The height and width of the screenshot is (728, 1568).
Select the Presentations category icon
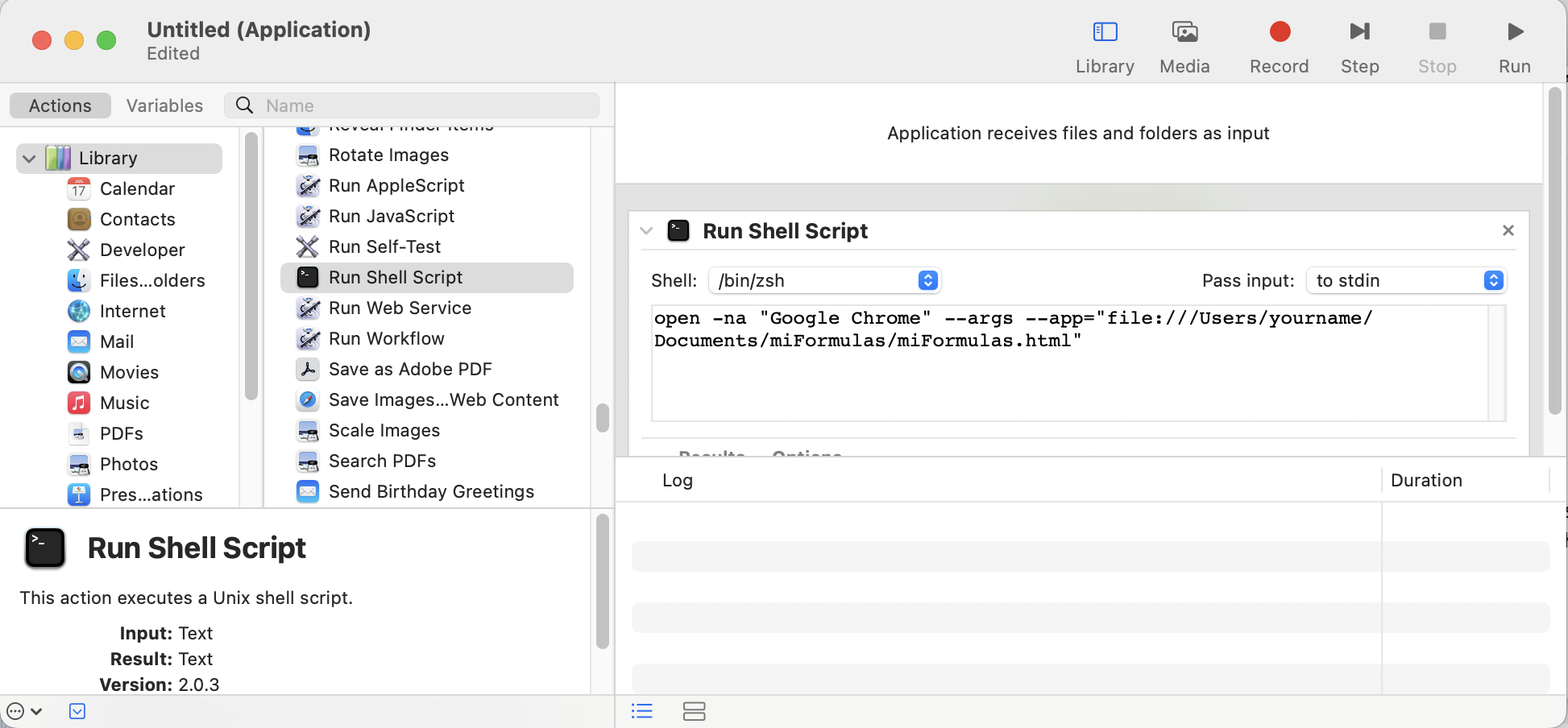pos(79,494)
